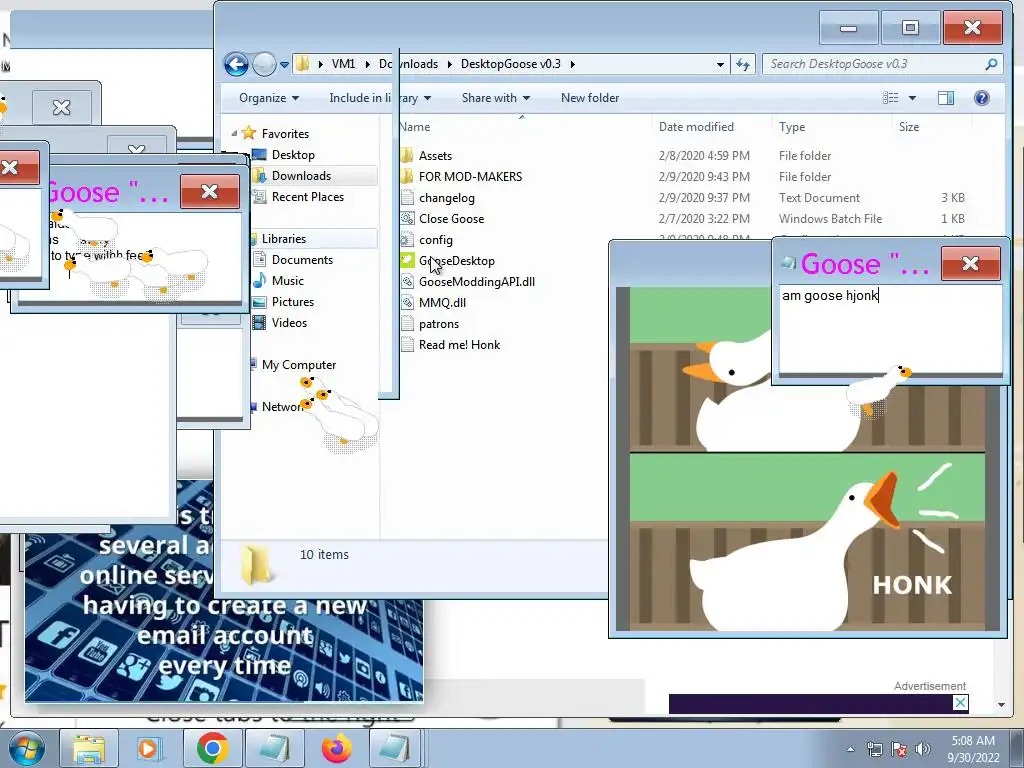
Task: Click New folder in the toolbar
Action: click(590, 98)
